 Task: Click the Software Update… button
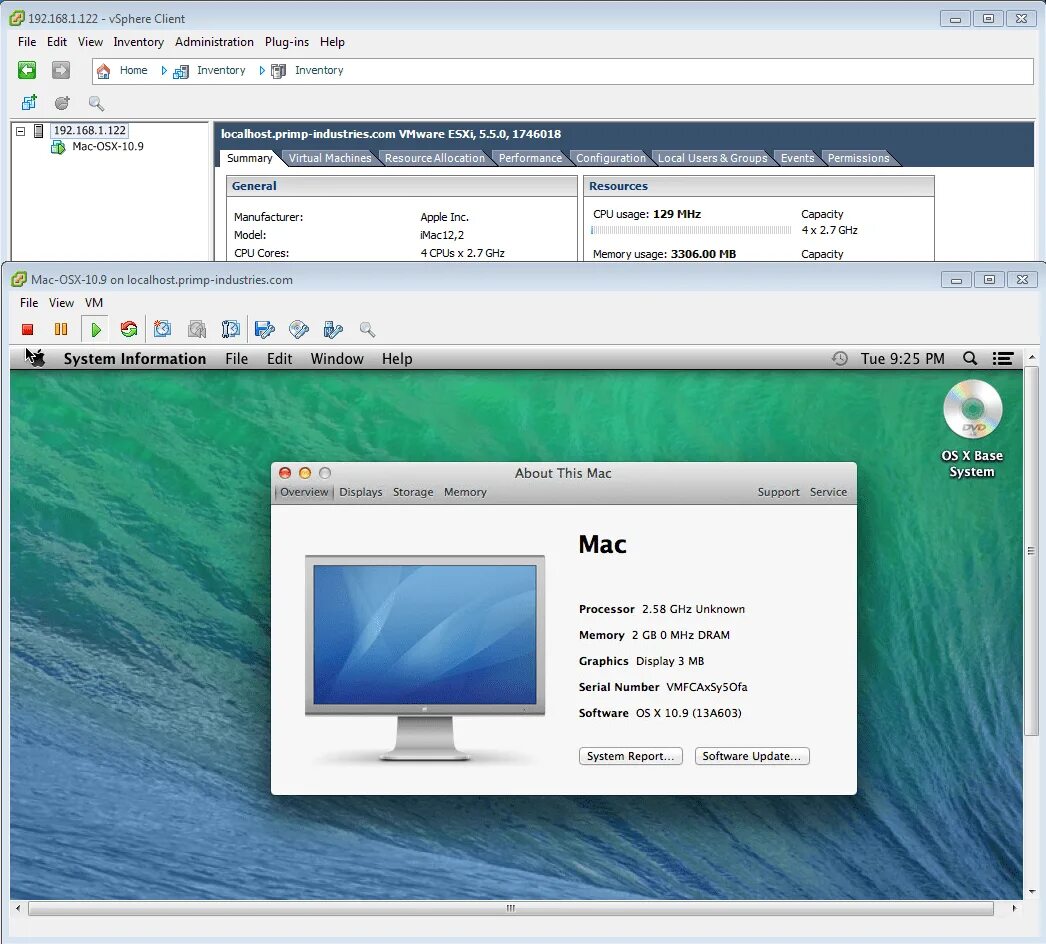point(752,756)
